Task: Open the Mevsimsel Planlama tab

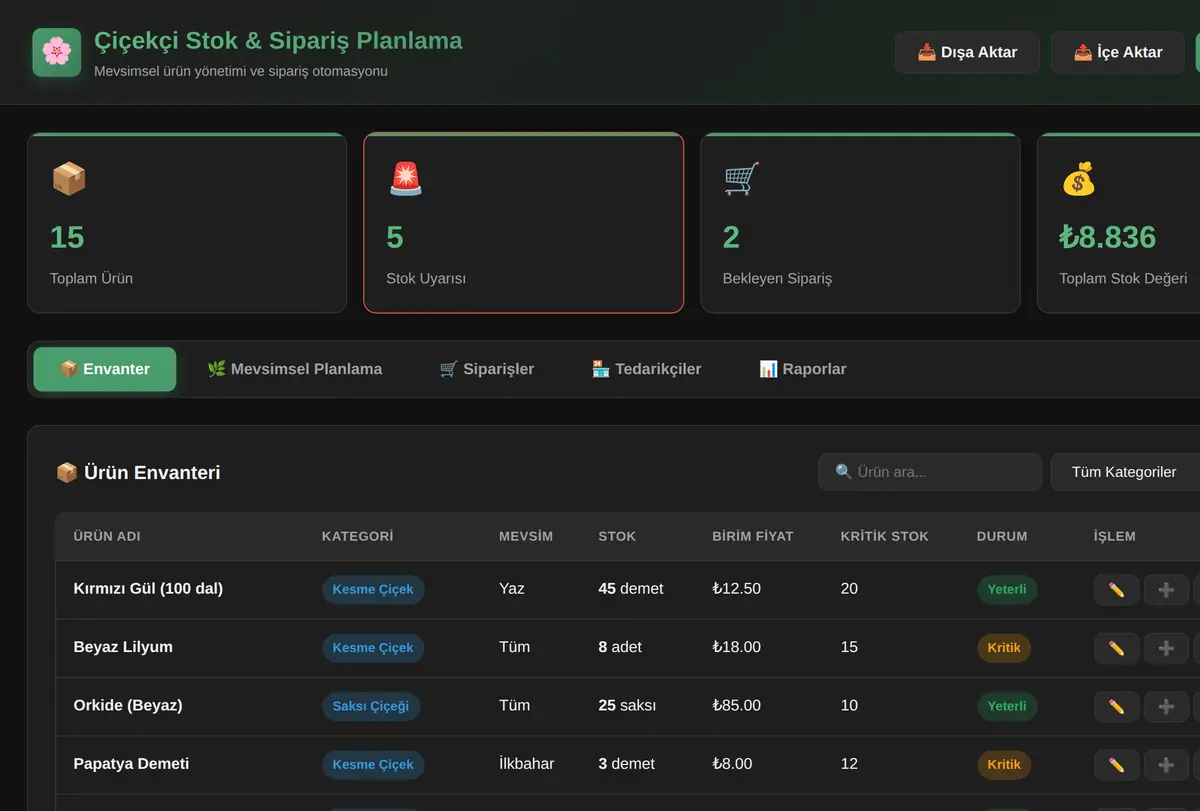Action: click(295, 369)
